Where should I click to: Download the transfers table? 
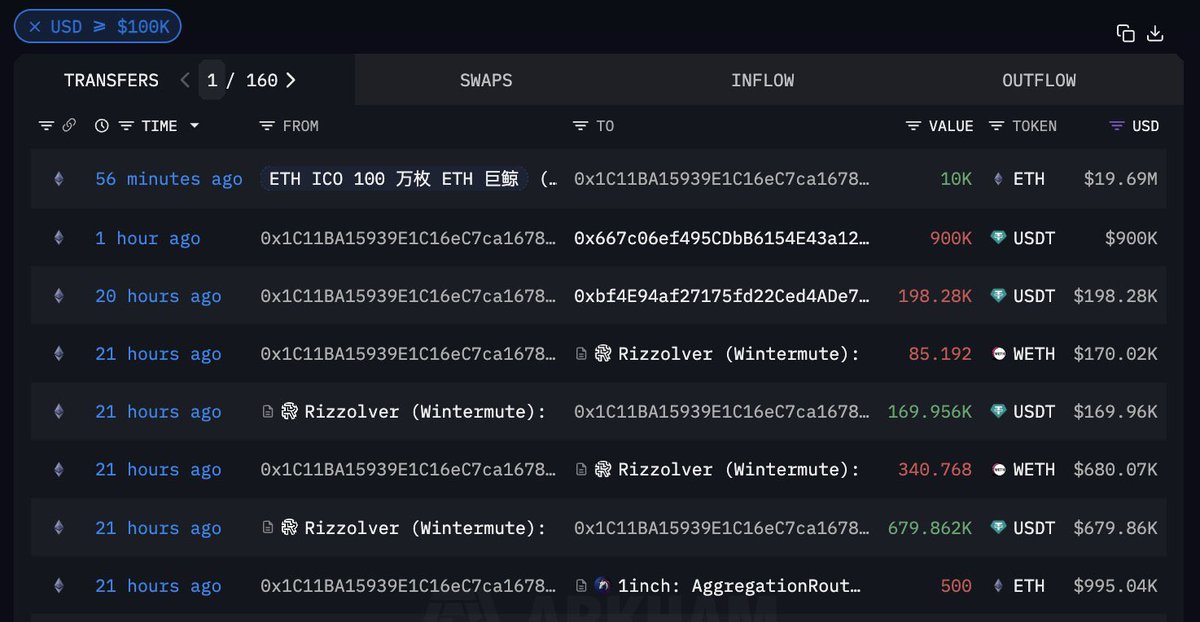pos(1155,33)
